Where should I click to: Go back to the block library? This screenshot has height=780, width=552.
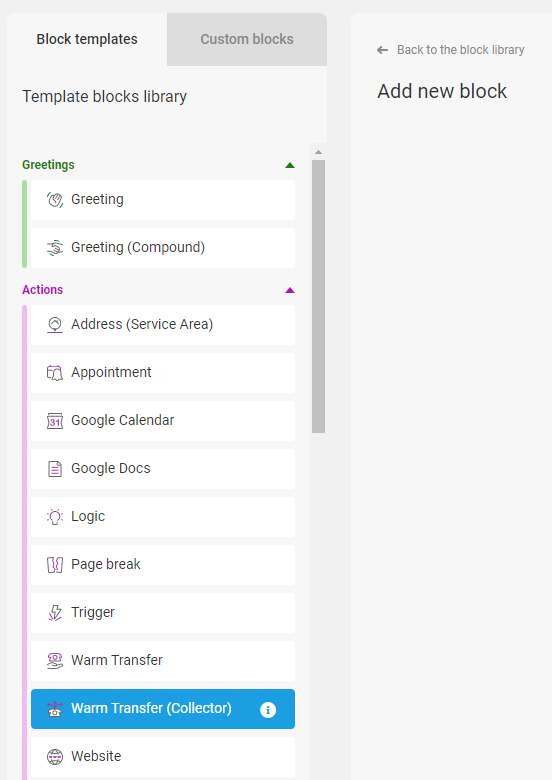[451, 50]
